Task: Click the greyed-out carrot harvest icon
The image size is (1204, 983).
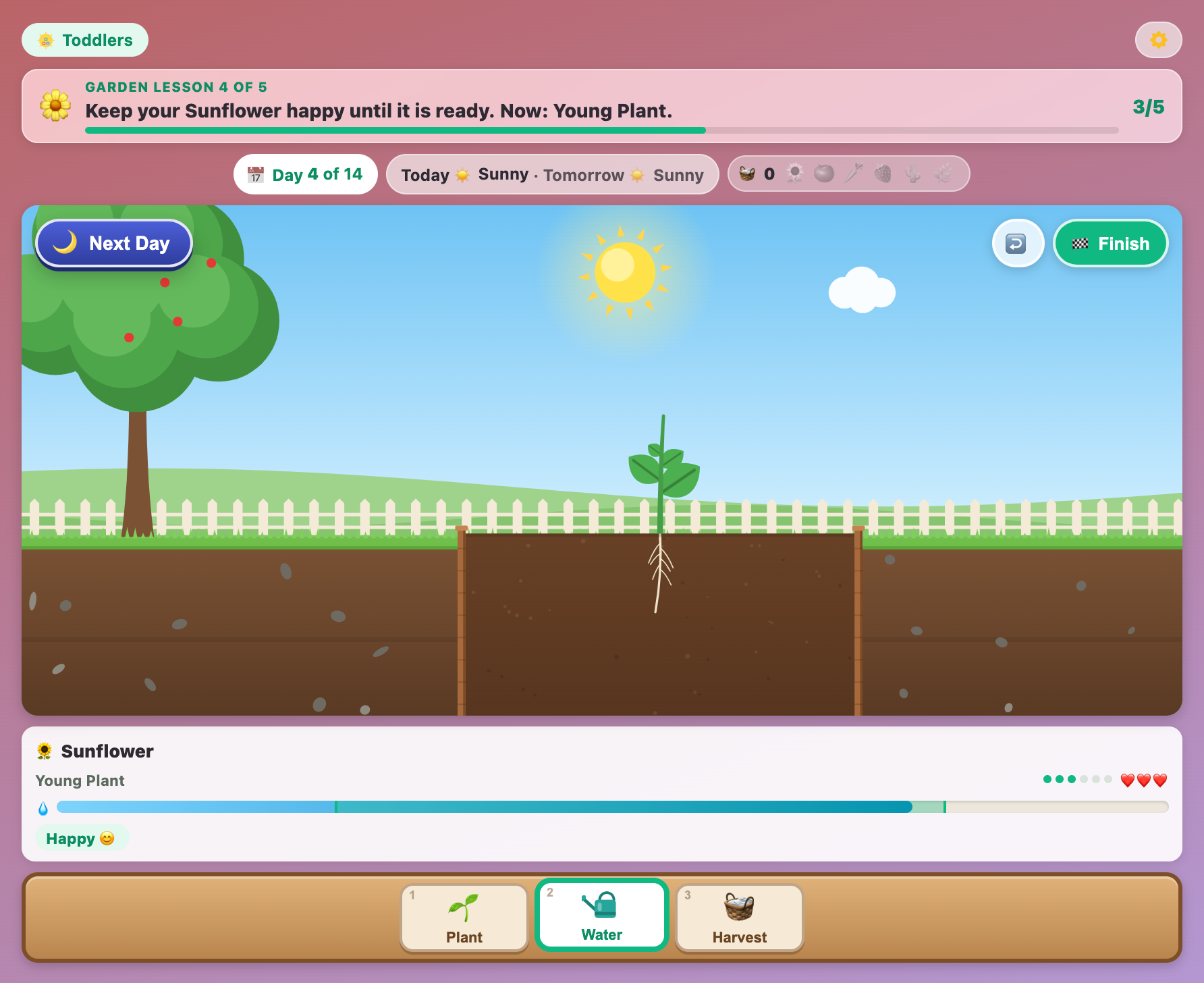Action: tap(854, 174)
